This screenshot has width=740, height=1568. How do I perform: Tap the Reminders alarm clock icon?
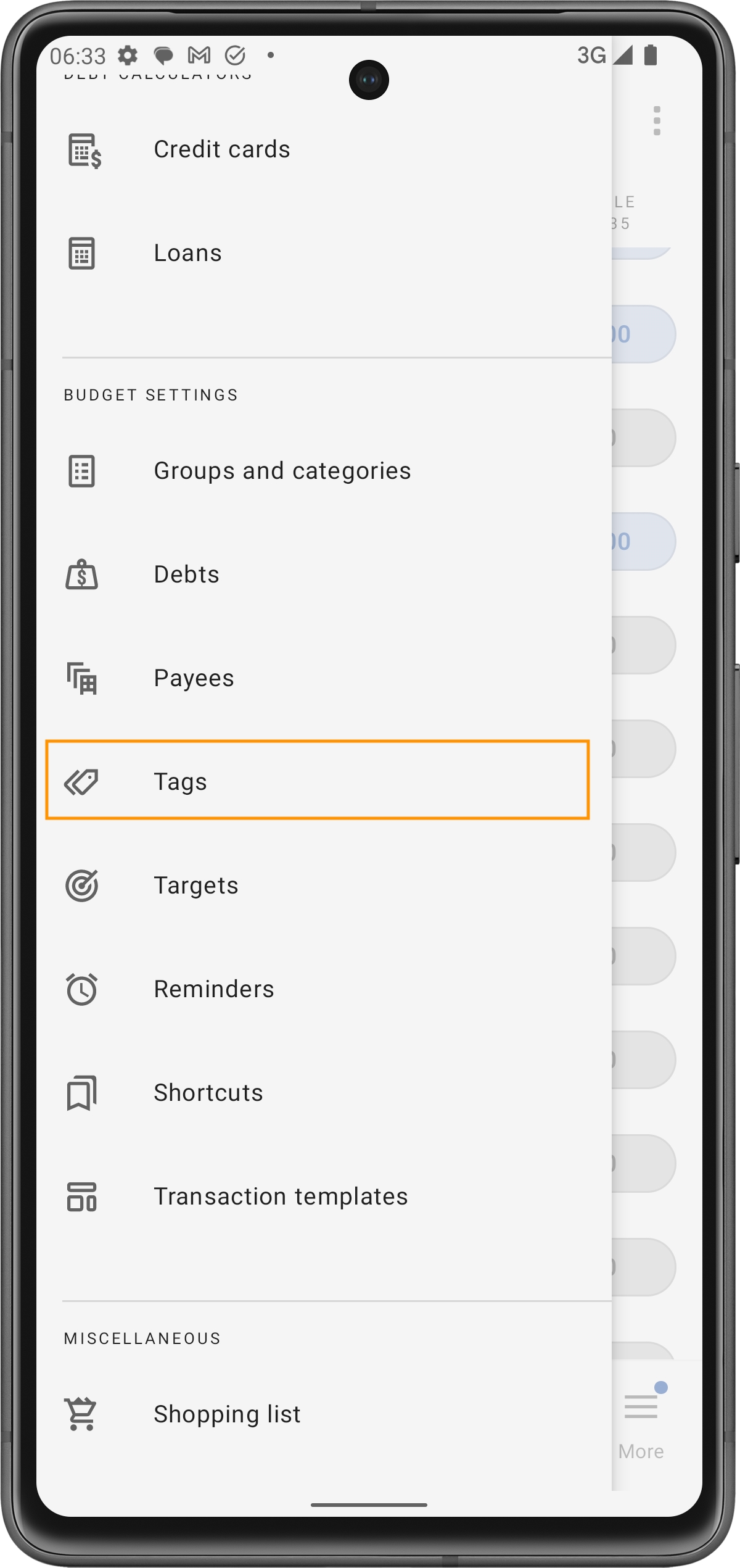click(81, 989)
